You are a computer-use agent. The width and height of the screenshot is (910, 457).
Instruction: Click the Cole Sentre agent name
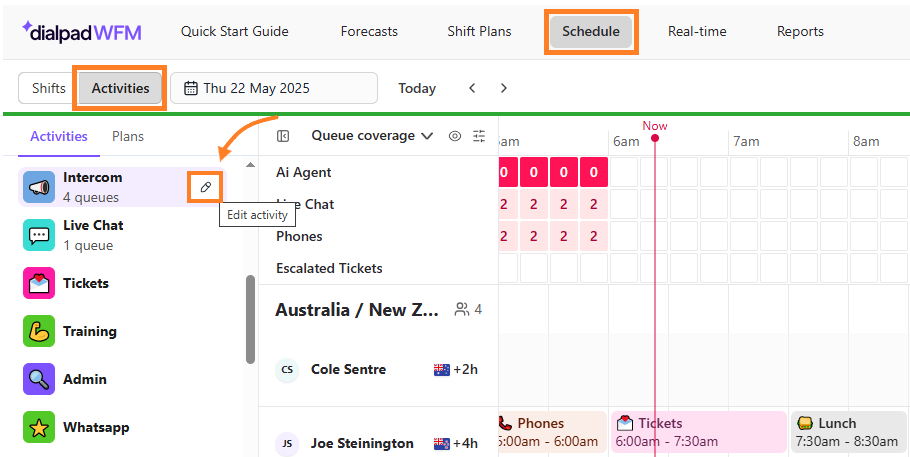point(348,370)
